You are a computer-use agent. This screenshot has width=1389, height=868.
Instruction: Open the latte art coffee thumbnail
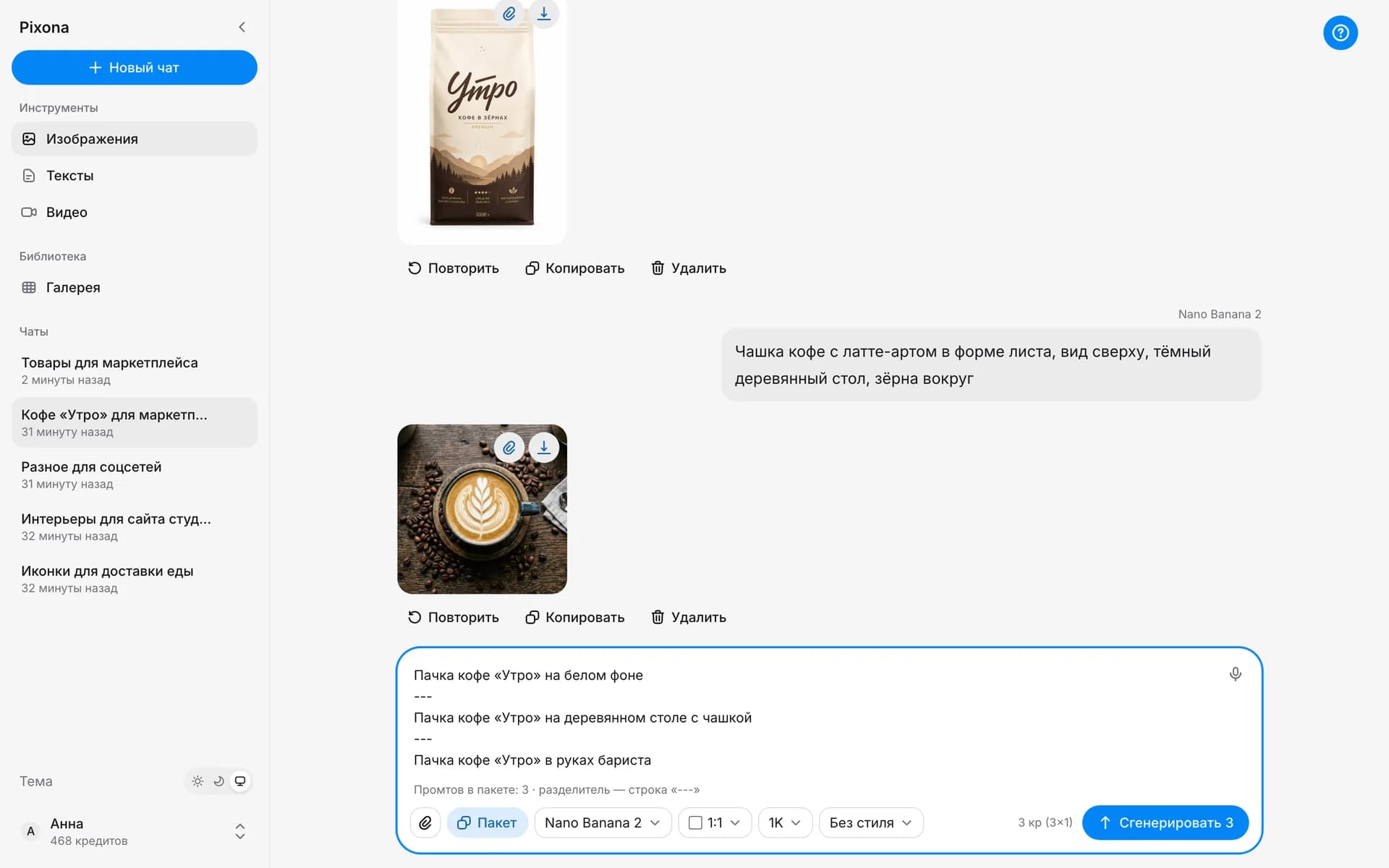click(x=482, y=509)
